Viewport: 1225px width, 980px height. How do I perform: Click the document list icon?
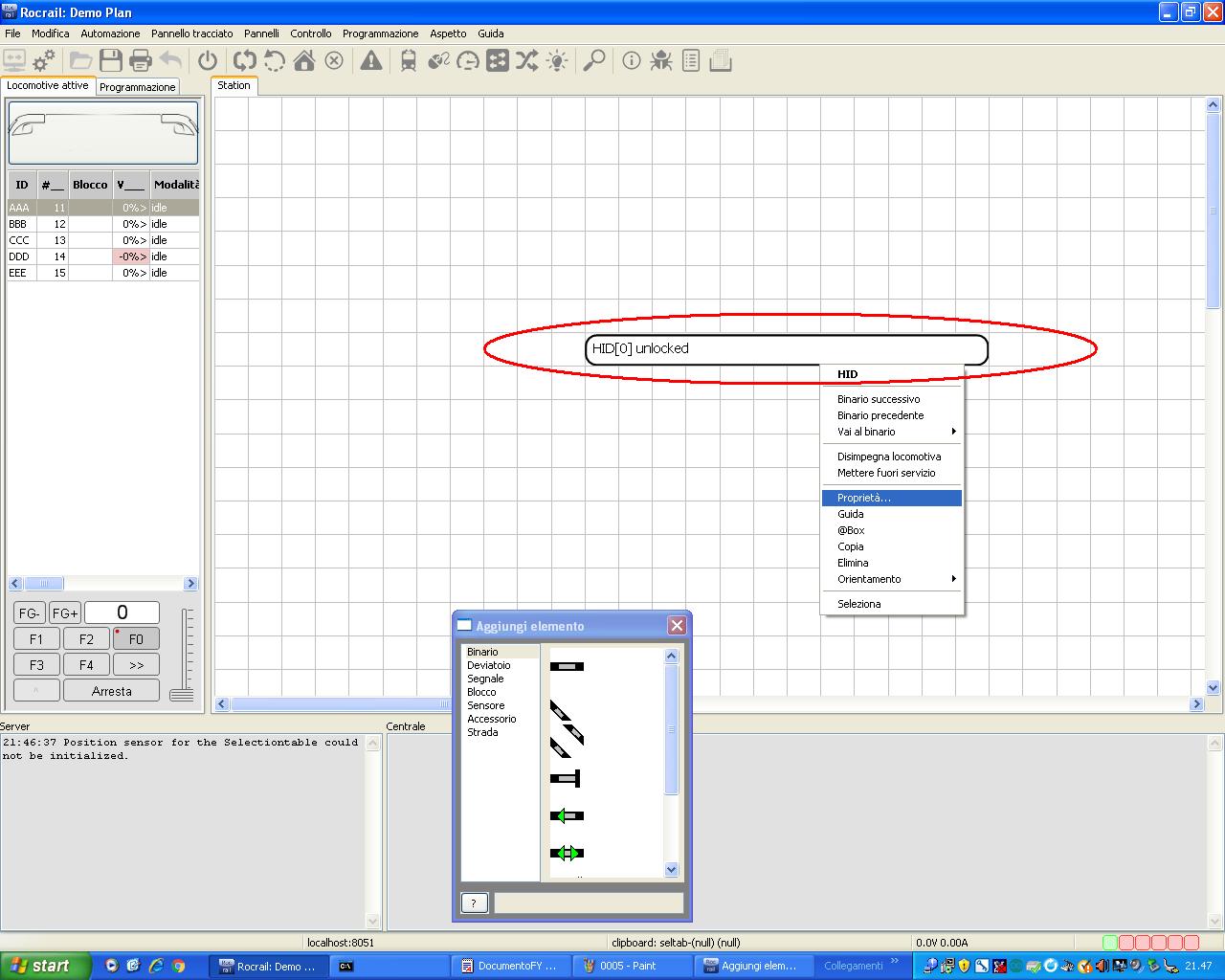691,61
